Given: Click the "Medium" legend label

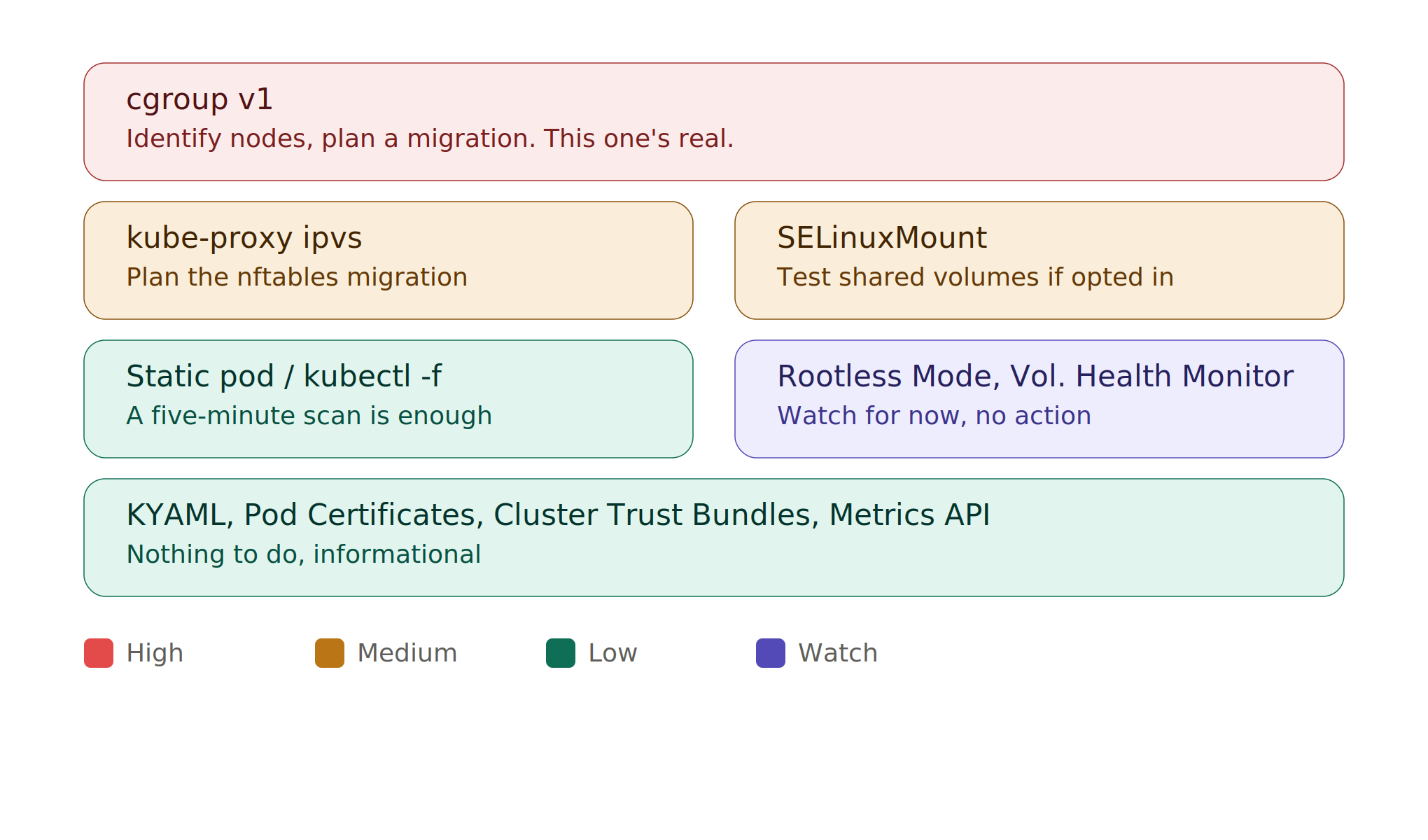Looking at the screenshot, I should click(407, 653).
